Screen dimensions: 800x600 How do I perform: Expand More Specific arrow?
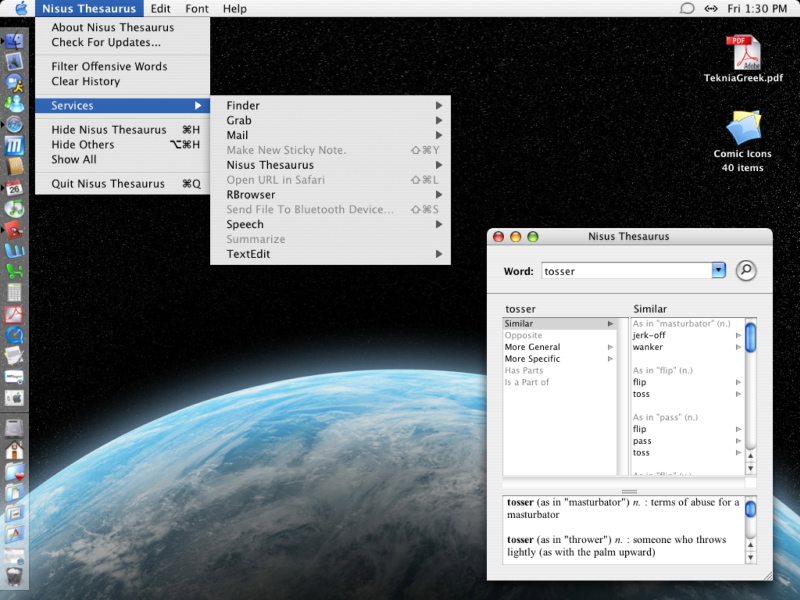[x=610, y=359]
